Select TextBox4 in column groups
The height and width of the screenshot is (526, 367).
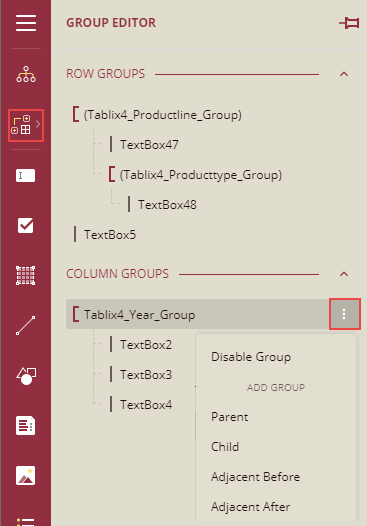[x=146, y=405]
